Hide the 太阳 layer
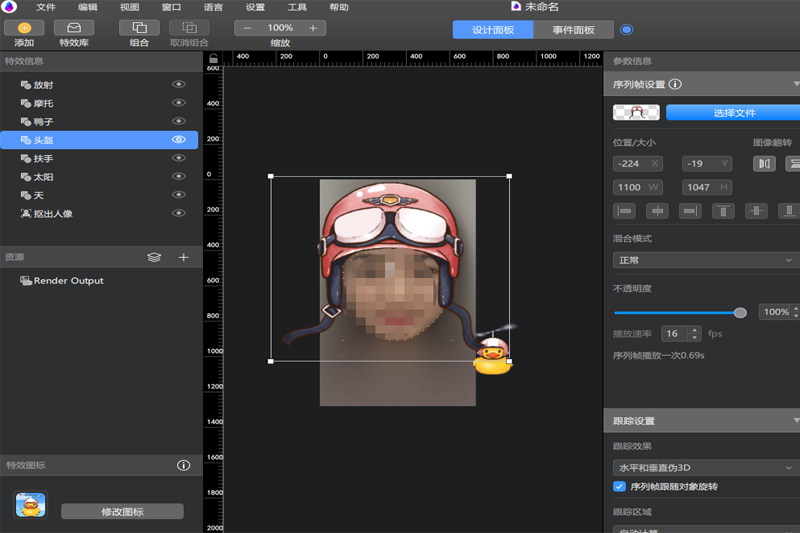 click(x=179, y=176)
